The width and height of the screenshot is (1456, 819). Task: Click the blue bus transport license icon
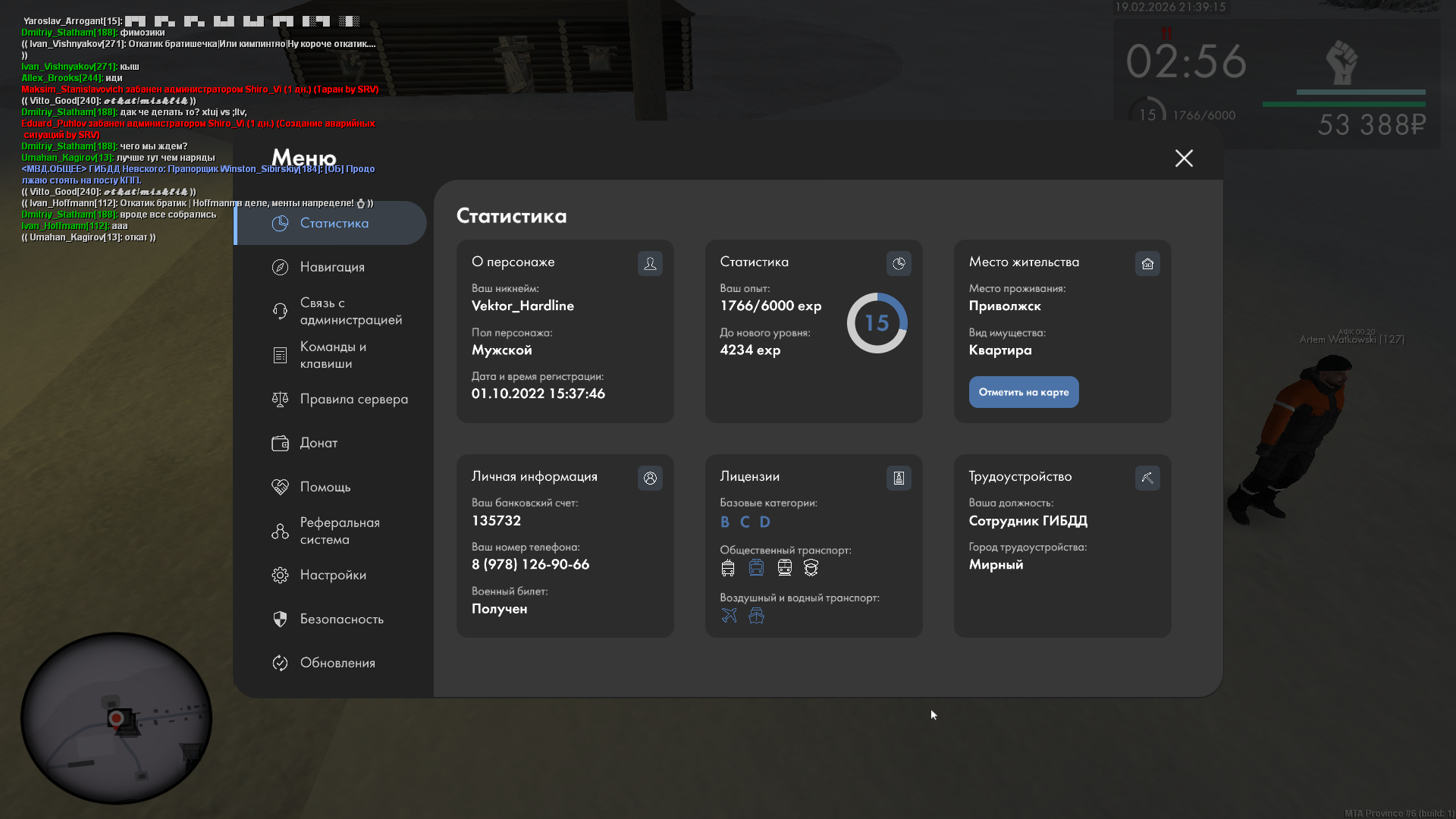click(x=756, y=567)
